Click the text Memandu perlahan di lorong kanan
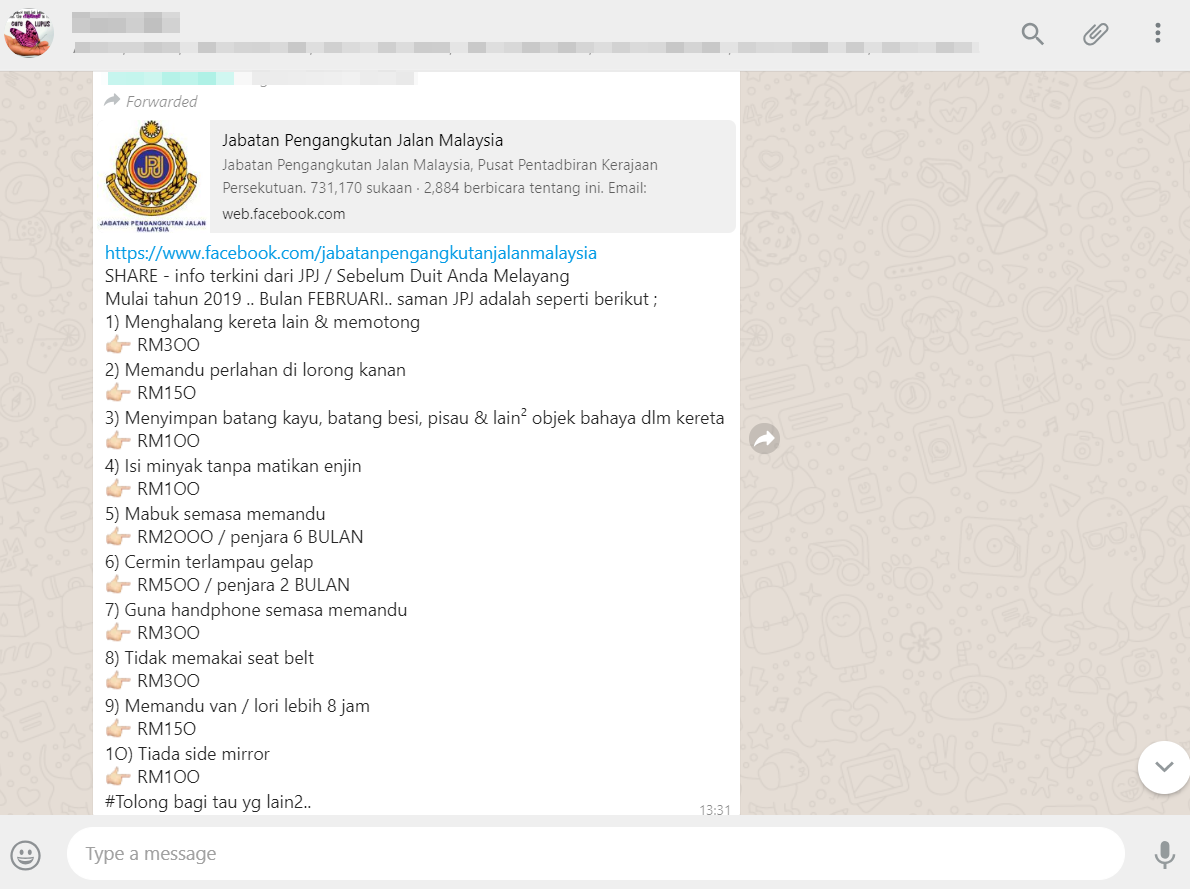1190x889 pixels. (265, 370)
